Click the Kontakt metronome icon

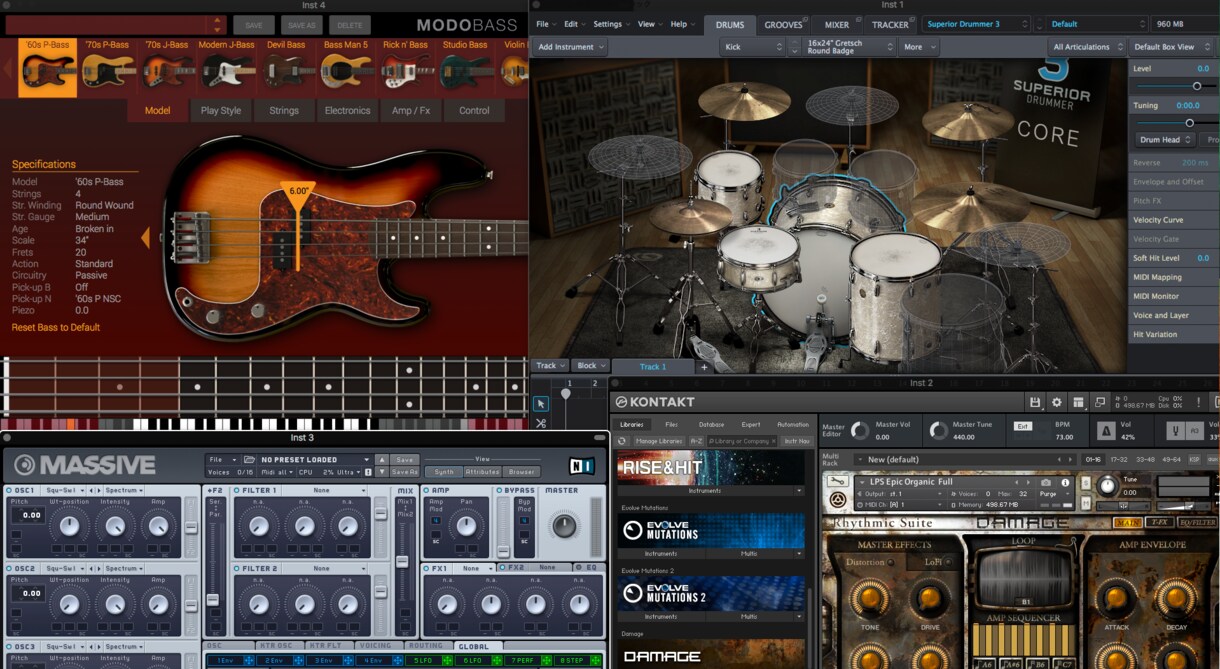pos(1106,431)
